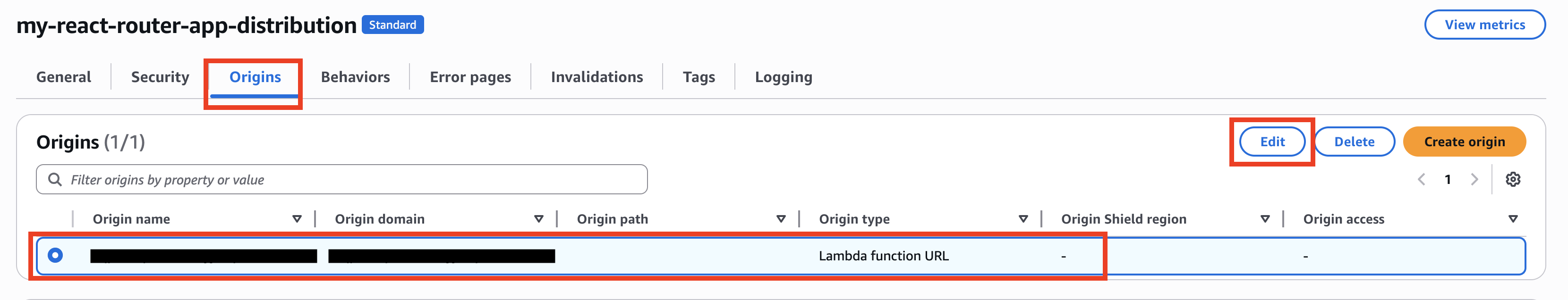Switch to the Behaviors tab

(356, 77)
